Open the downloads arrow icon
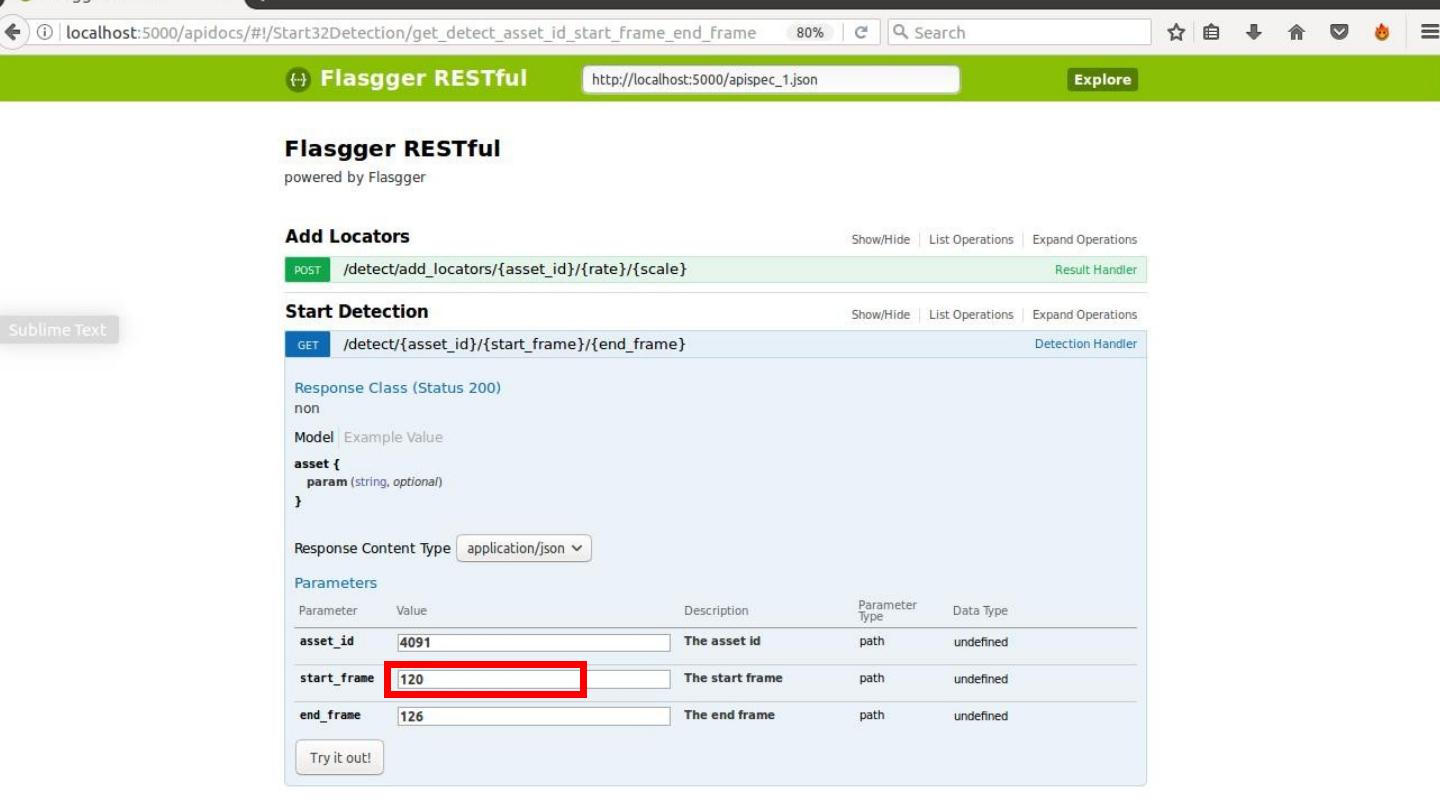Image resolution: width=1440 pixels, height=810 pixels. pos(1253,32)
